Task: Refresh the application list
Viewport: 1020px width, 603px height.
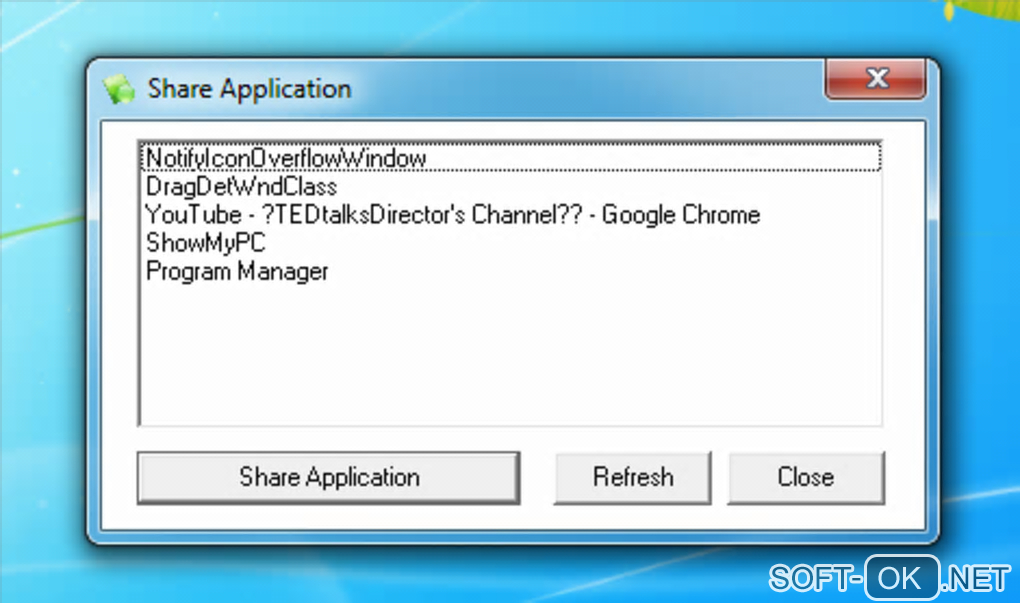Action: [x=632, y=477]
